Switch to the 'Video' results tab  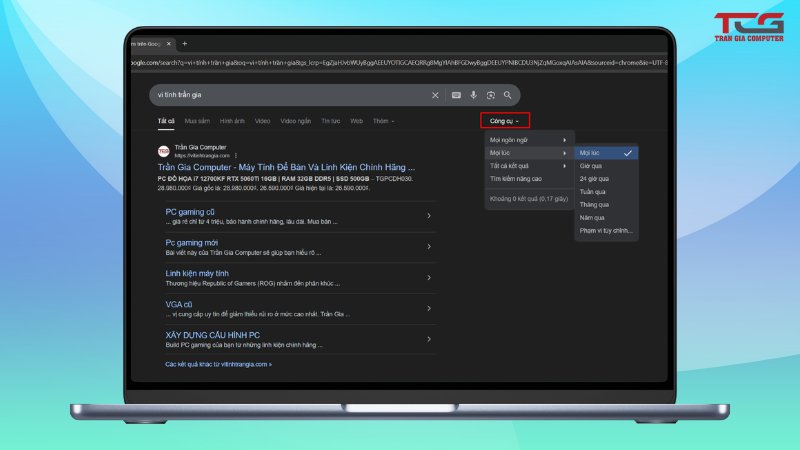262,121
